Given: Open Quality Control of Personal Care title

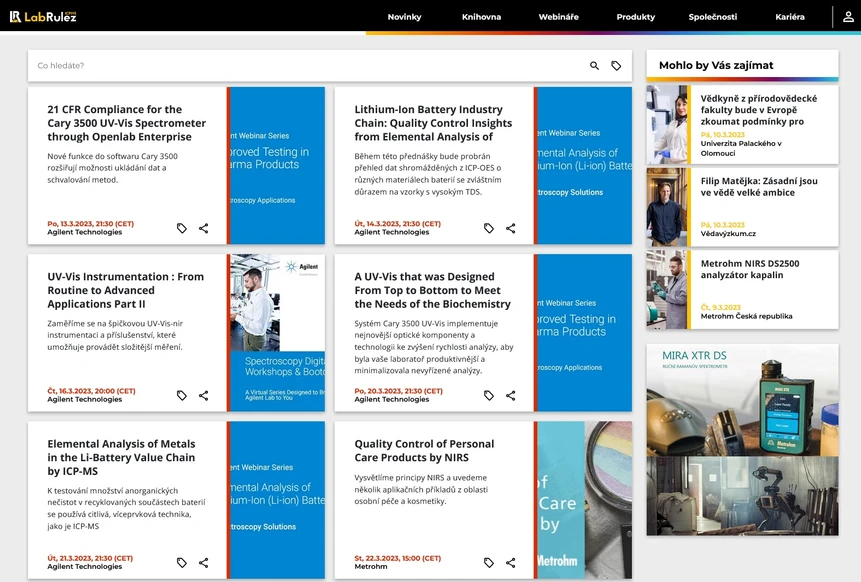Looking at the screenshot, I should coord(424,451).
